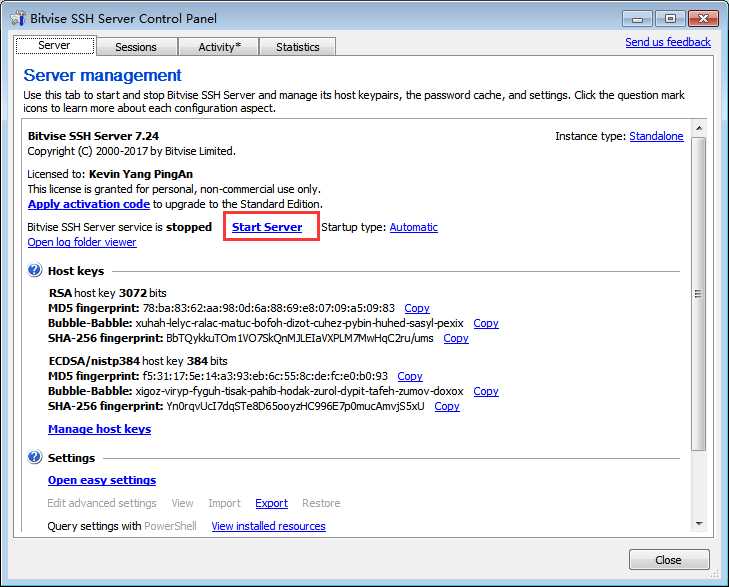Copy the RSA MD5 fingerprint
The image size is (729, 587).
click(417, 308)
